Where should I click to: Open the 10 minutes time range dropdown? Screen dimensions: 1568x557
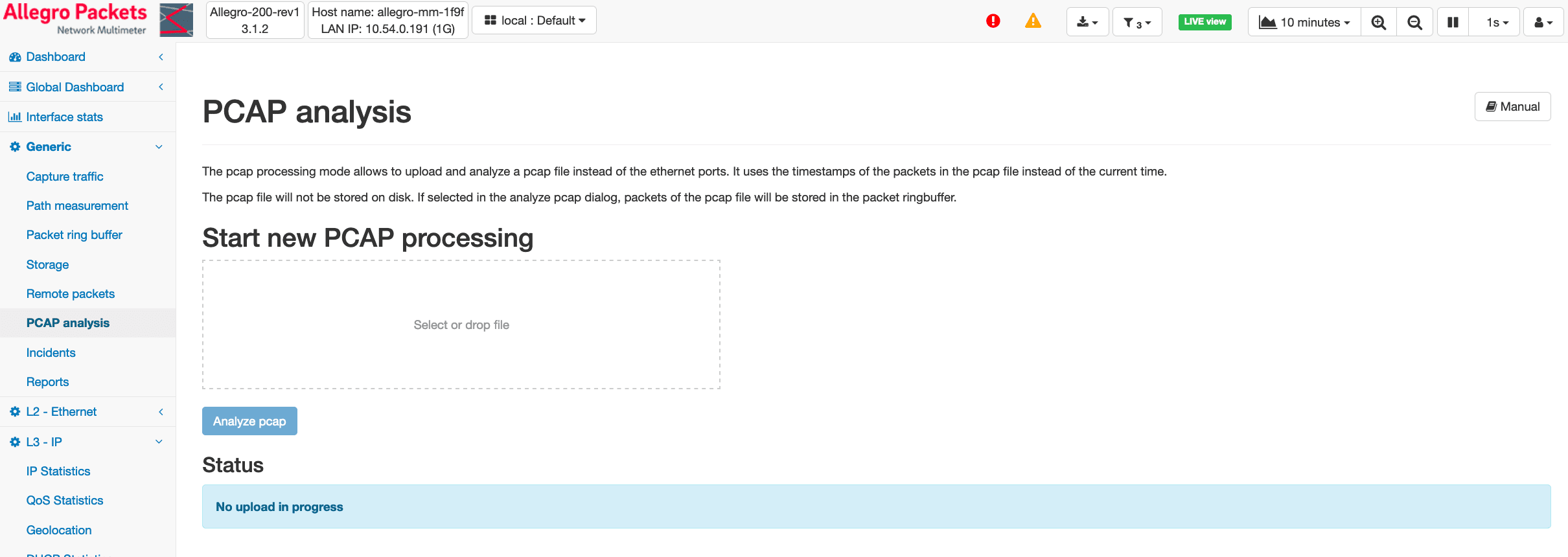(1304, 22)
